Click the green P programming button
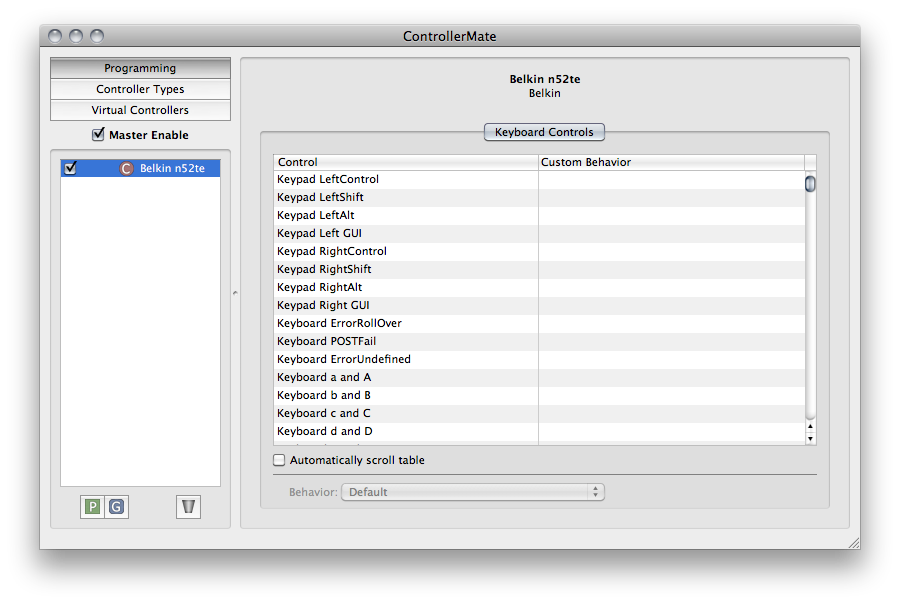The image size is (900, 604). [92, 506]
